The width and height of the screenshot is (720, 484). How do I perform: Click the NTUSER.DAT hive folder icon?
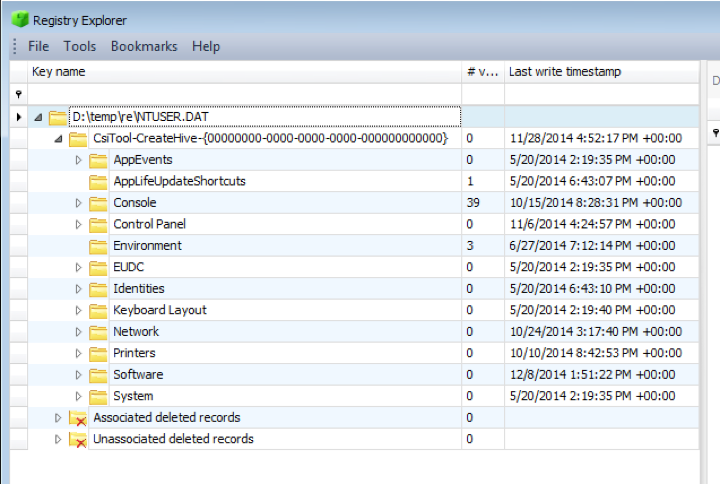point(57,117)
